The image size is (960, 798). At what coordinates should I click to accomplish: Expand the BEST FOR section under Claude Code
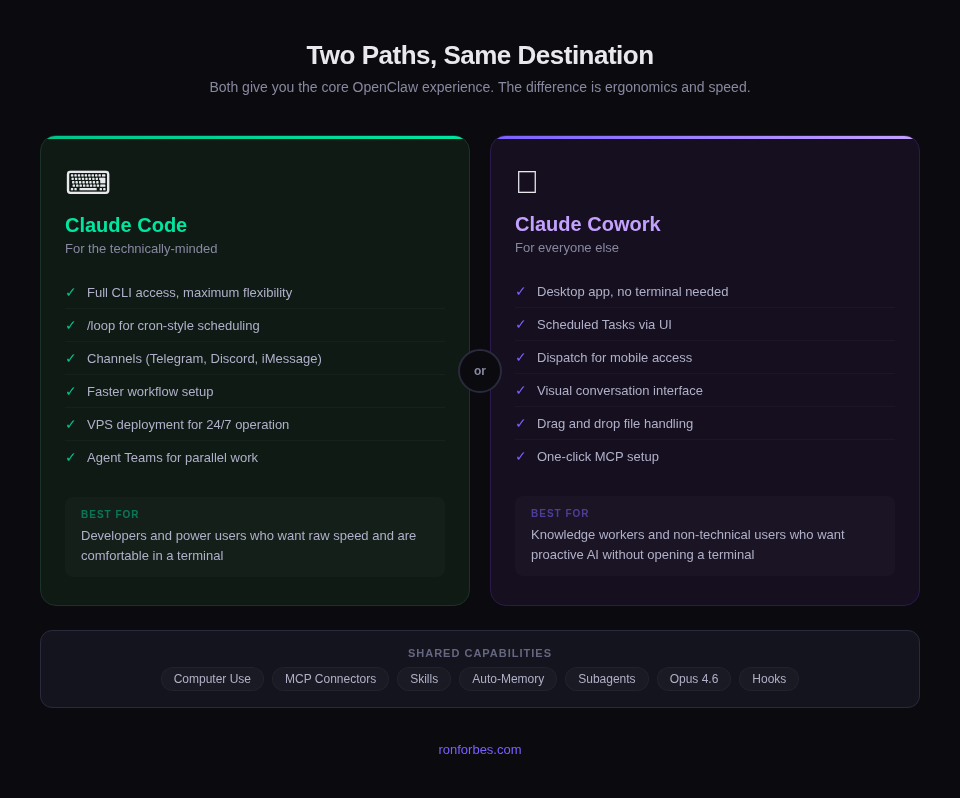(255, 536)
